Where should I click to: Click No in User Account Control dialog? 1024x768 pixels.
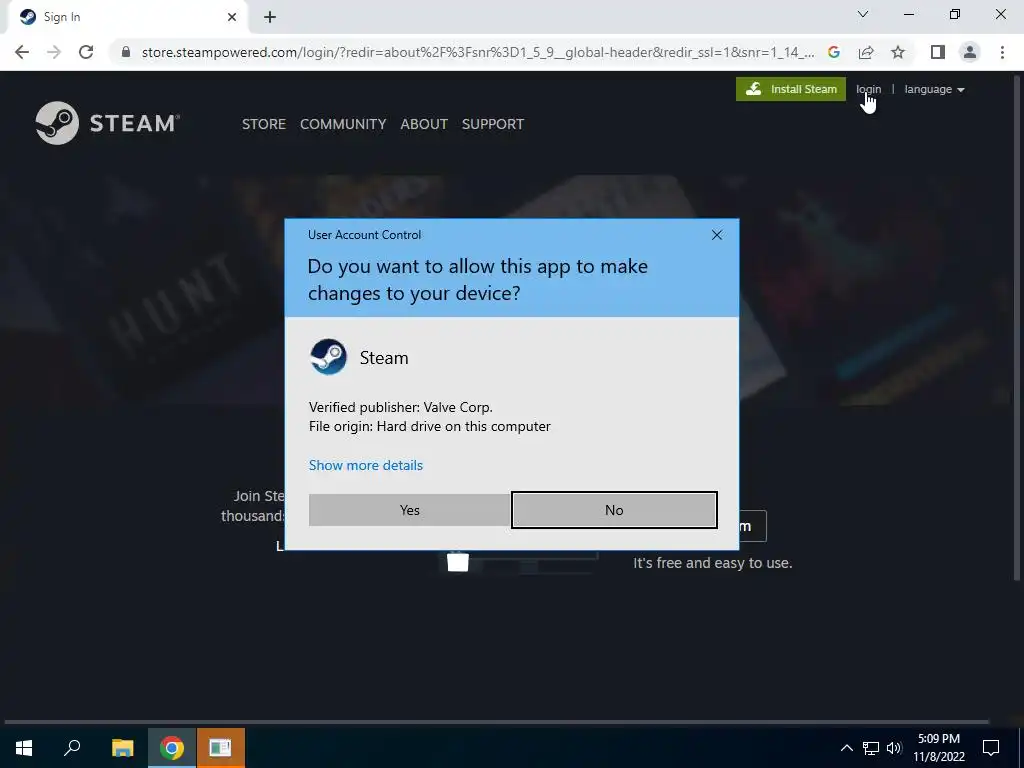coord(614,510)
